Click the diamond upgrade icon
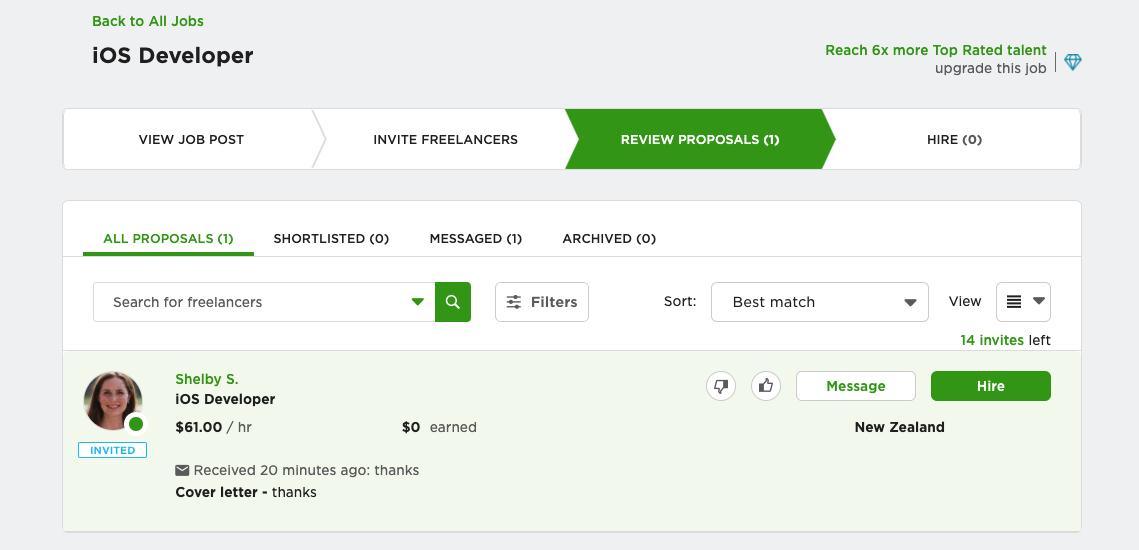This screenshot has height=550, width=1139. (x=1073, y=62)
